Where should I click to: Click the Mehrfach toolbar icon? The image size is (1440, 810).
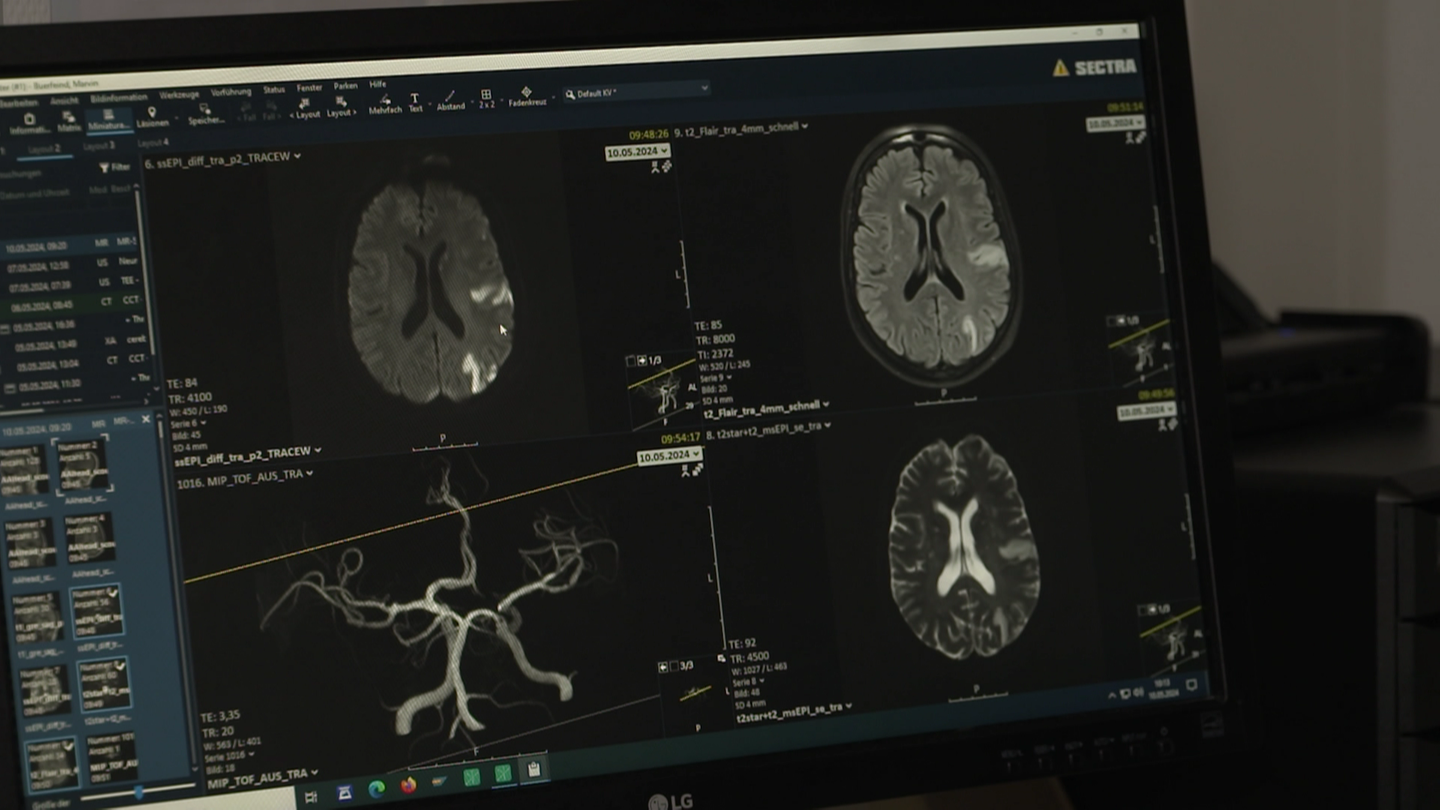385,104
